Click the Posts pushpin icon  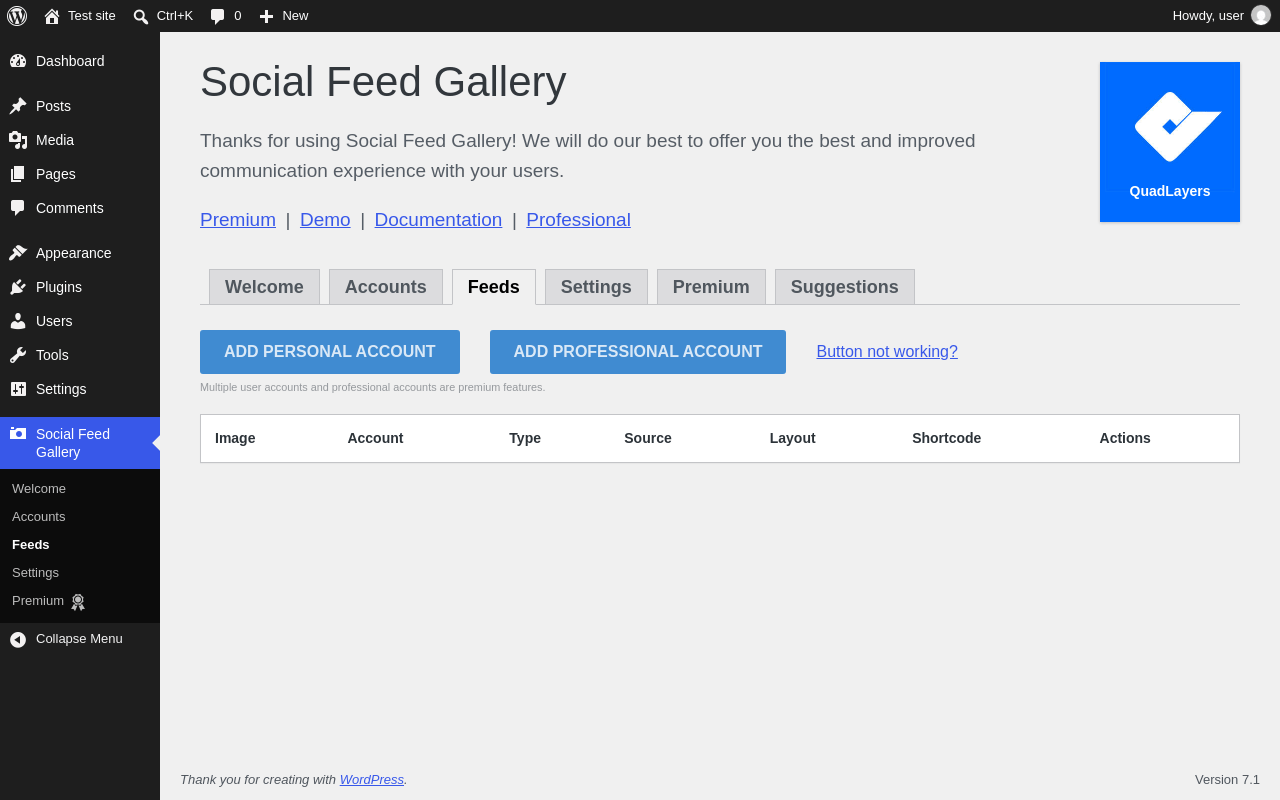point(18,106)
